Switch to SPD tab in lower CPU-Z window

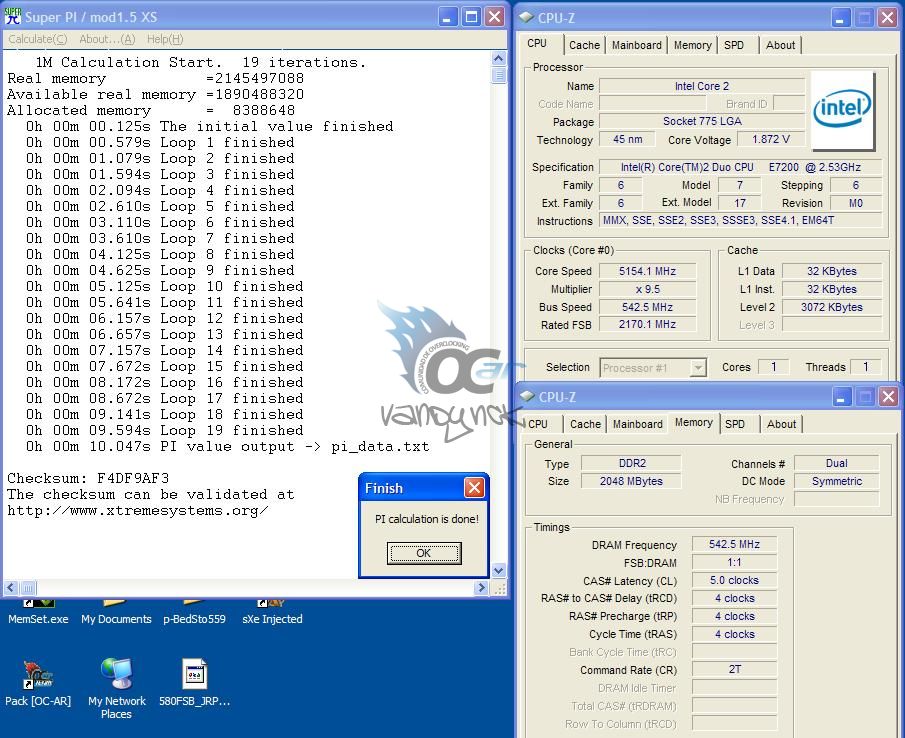tap(735, 424)
